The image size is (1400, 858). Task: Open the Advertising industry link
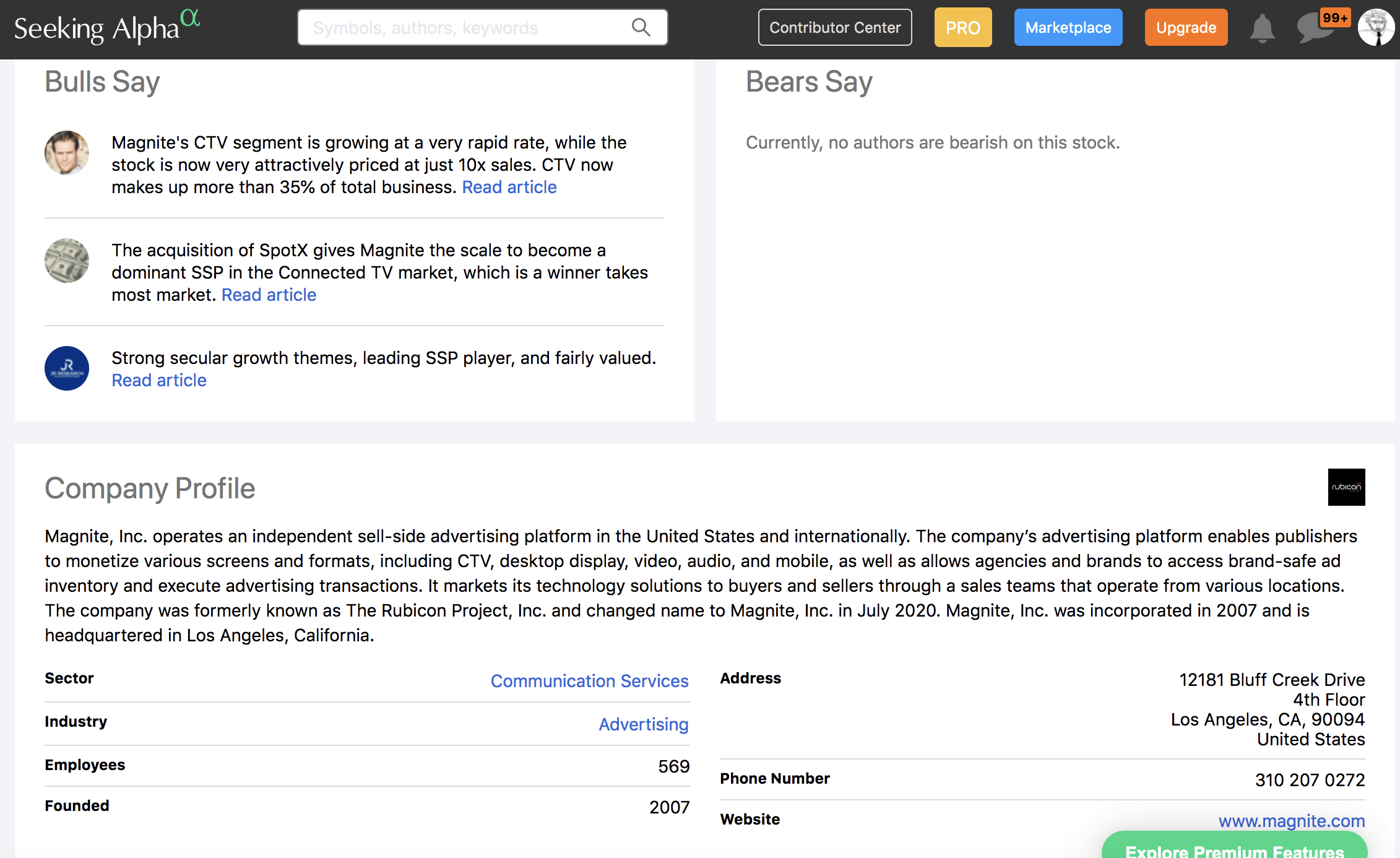coord(643,724)
